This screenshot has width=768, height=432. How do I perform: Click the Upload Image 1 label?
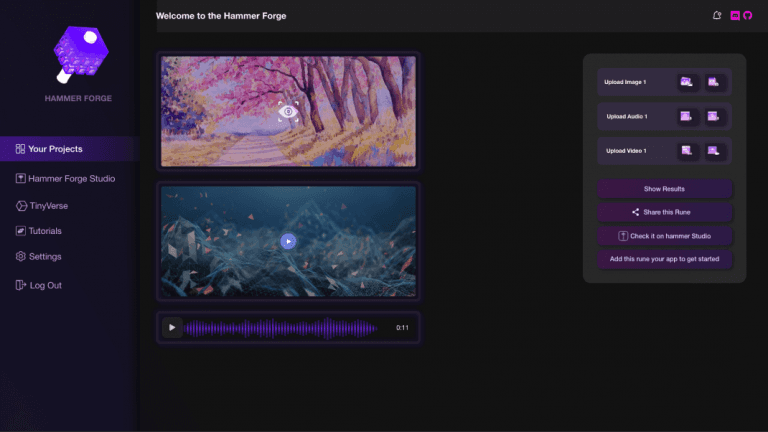(625, 82)
